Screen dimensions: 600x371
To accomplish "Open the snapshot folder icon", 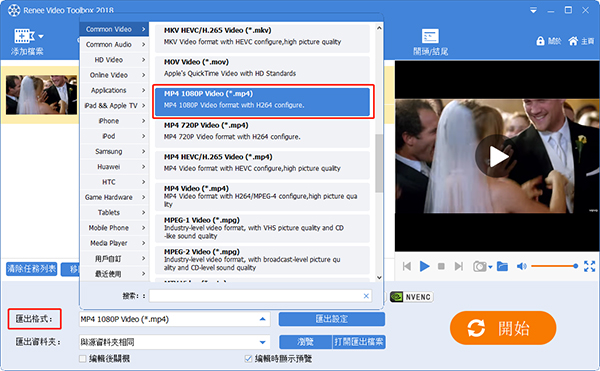I will click(x=502, y=266).
